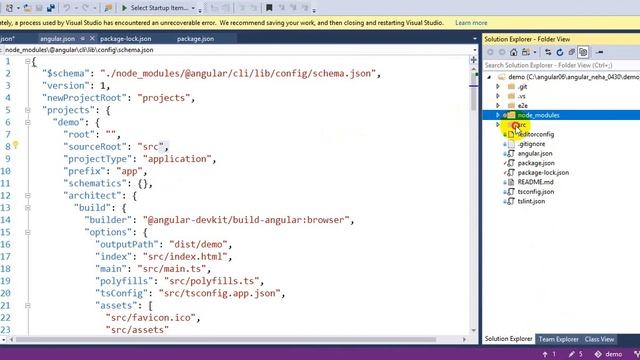Collapse the "assets" outline on line 21

pyautogui.click(x=27, y=305)
